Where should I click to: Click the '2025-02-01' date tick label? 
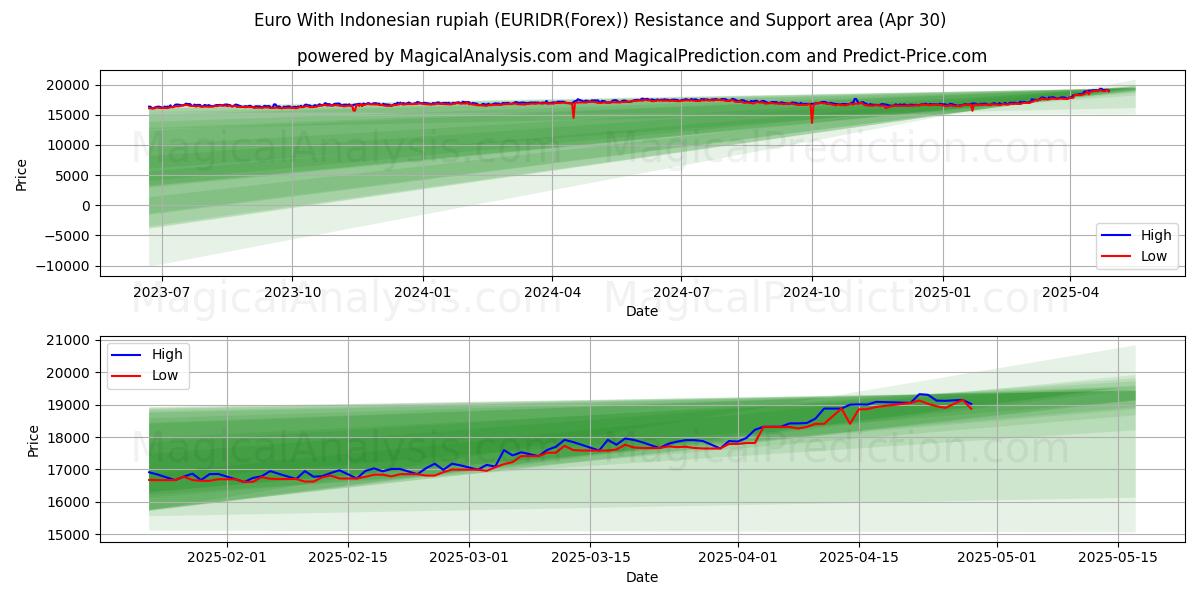click(x=227, y=558)
